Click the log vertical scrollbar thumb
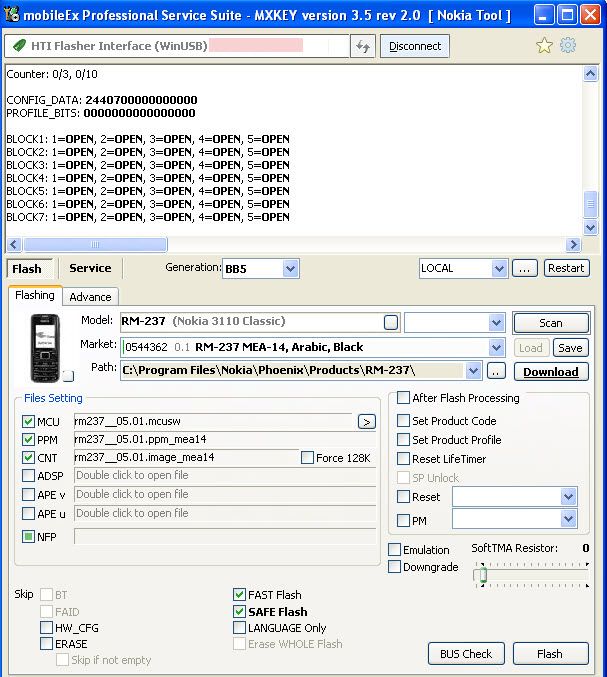 pyautogui.click(x=590, y=204)
